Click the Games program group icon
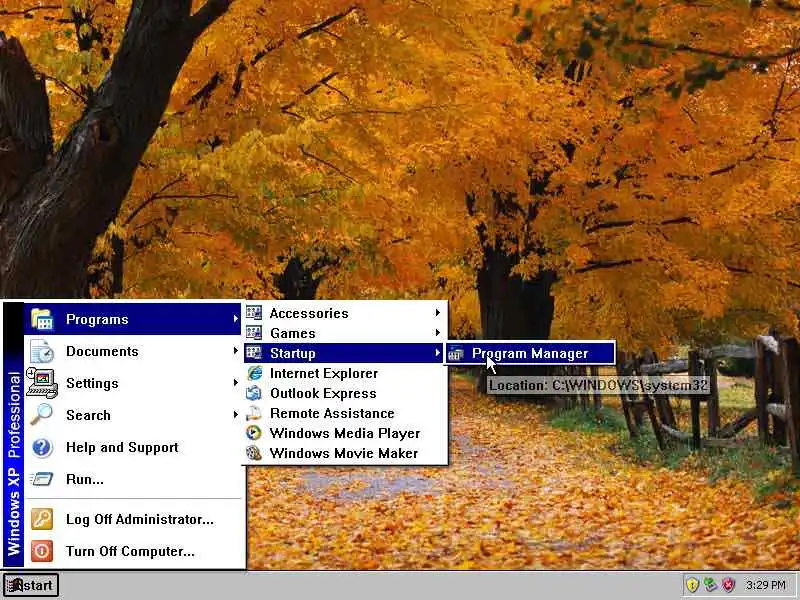 (x=254, y=333)
